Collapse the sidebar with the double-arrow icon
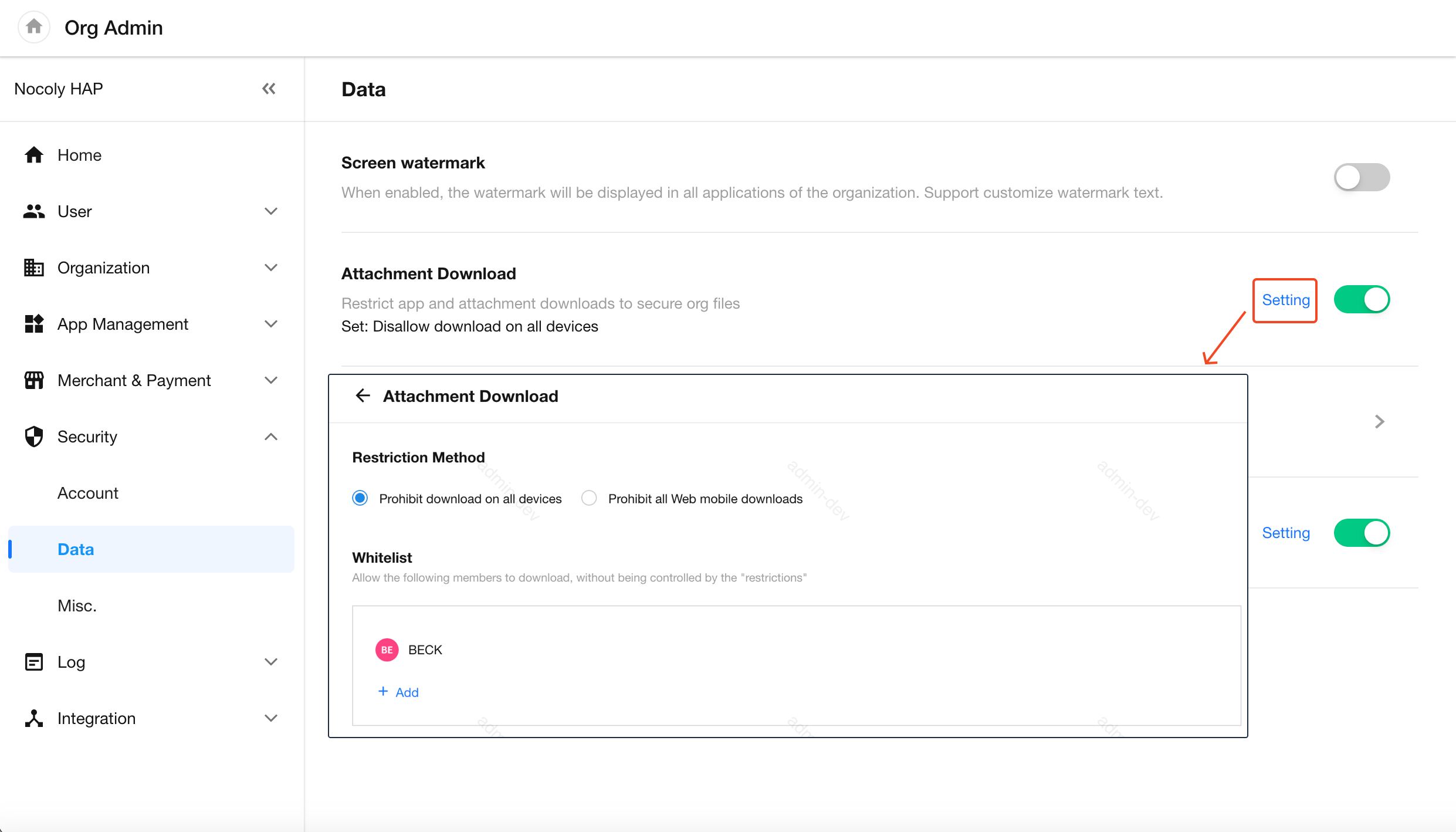This screenshot has width=1456, height=832. point(269,89)
